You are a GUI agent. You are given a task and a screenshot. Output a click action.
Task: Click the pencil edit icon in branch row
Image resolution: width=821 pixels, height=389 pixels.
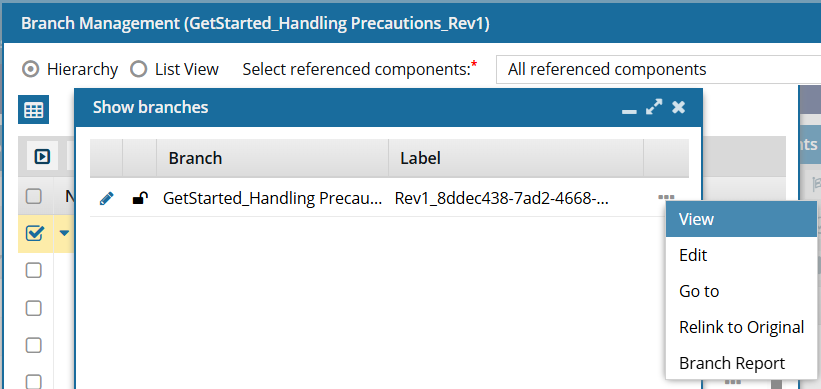(106, 198)
